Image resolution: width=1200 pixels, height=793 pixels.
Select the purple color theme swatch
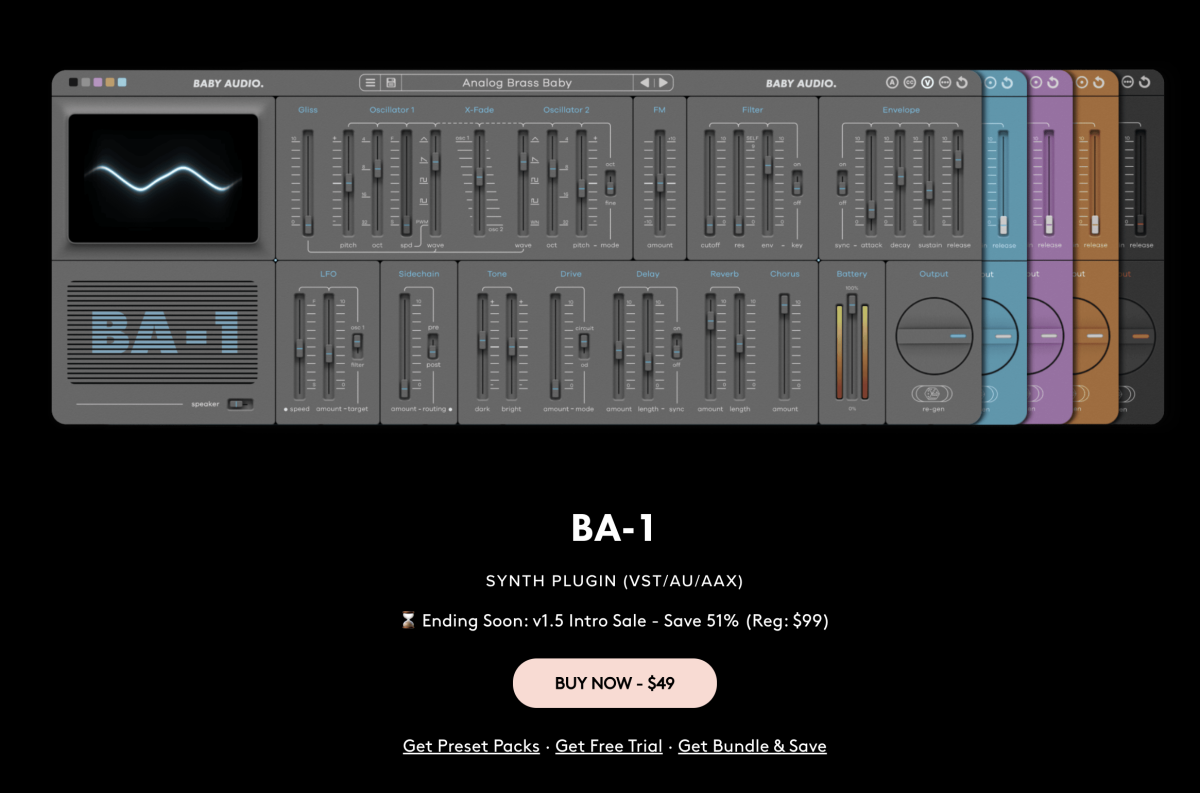pyautogui.click(x=98, y=82)
